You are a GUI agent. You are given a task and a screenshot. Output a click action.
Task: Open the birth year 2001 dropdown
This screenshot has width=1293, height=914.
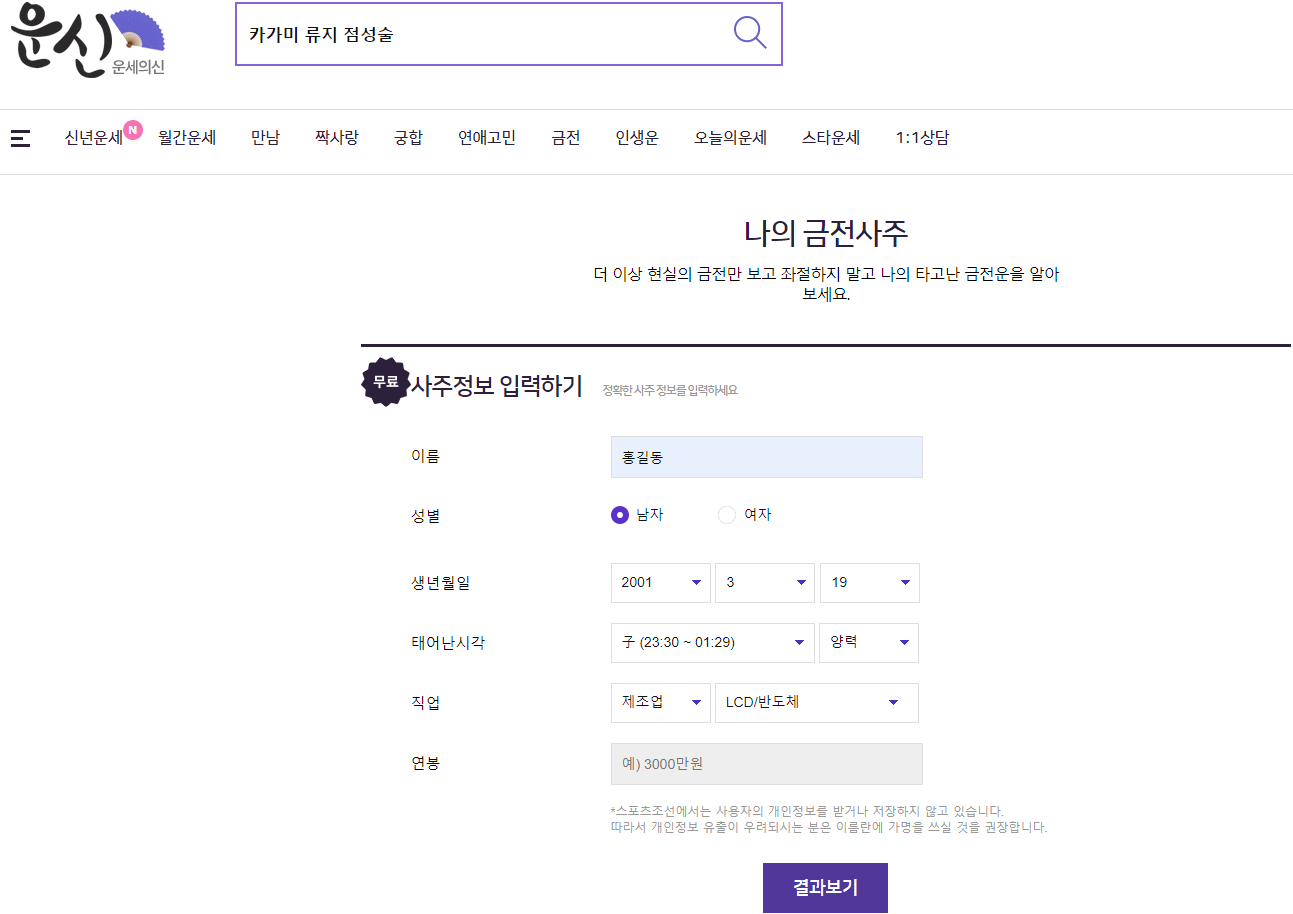pyautogui.click(x=660, y=582)
